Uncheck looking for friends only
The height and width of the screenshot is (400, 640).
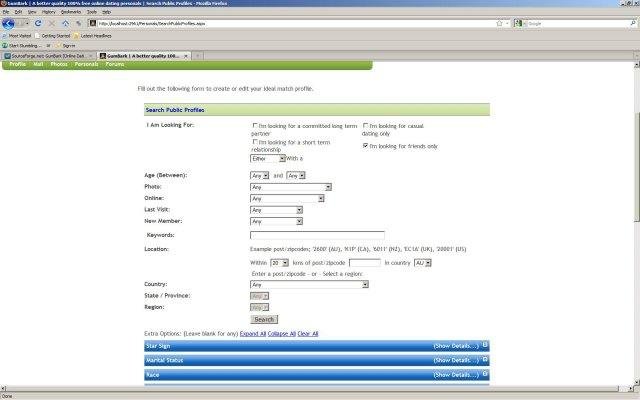tap(365, 146)
